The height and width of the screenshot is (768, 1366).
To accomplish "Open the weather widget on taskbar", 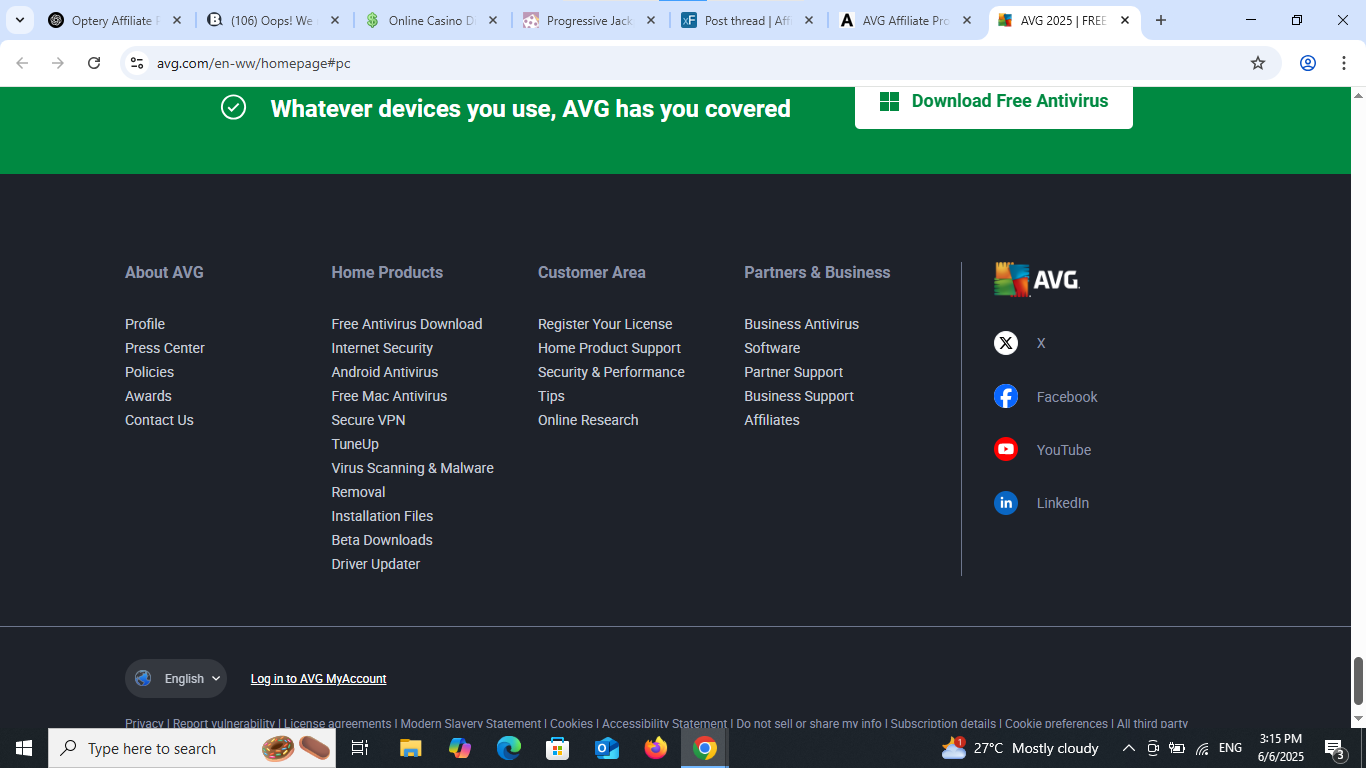I will coord(1020,748).
